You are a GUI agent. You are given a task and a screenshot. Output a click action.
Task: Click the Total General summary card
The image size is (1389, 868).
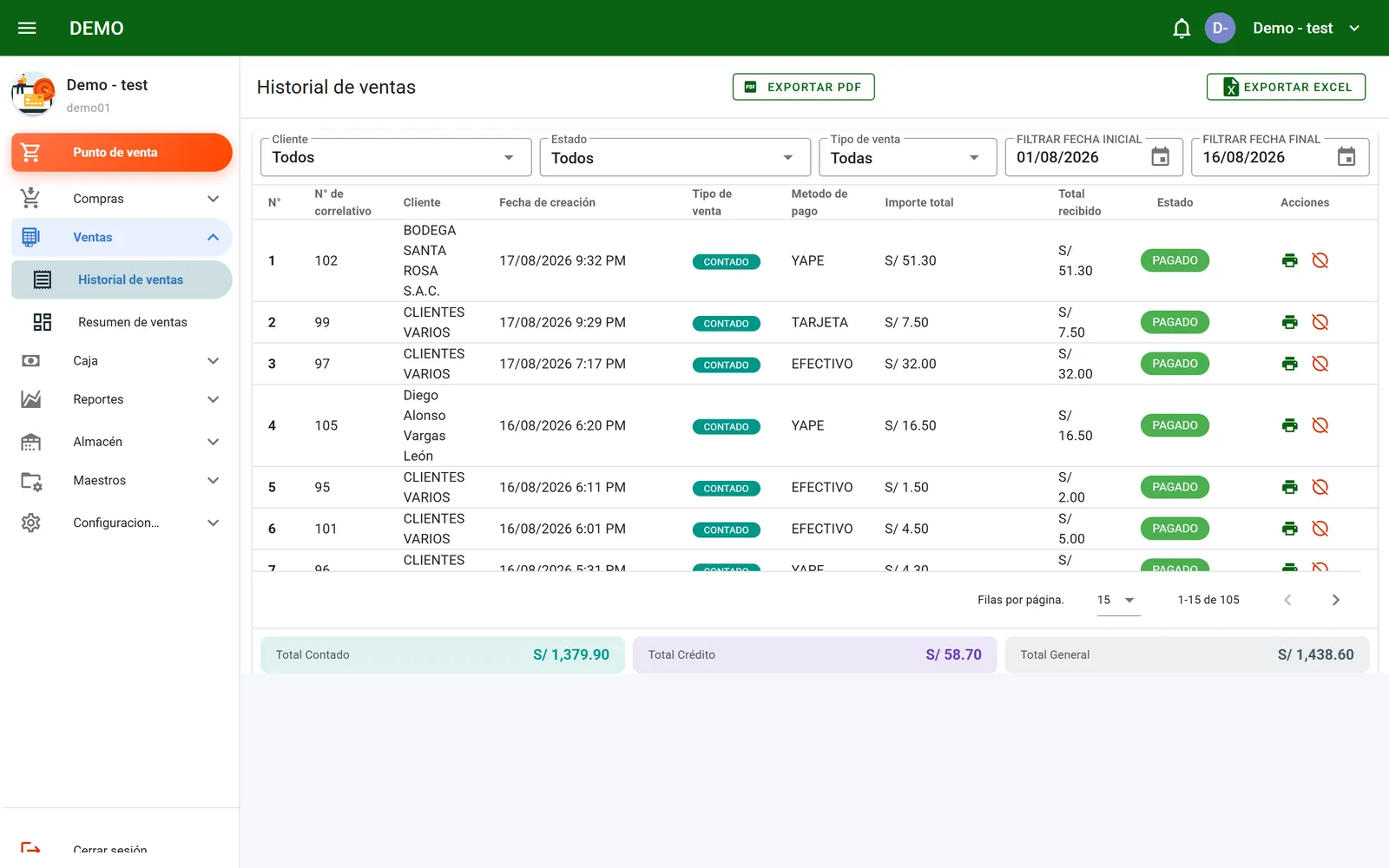coord(1187,654)
